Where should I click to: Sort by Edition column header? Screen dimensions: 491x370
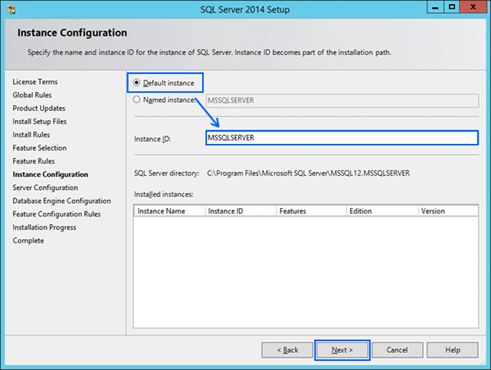[382, 211]
